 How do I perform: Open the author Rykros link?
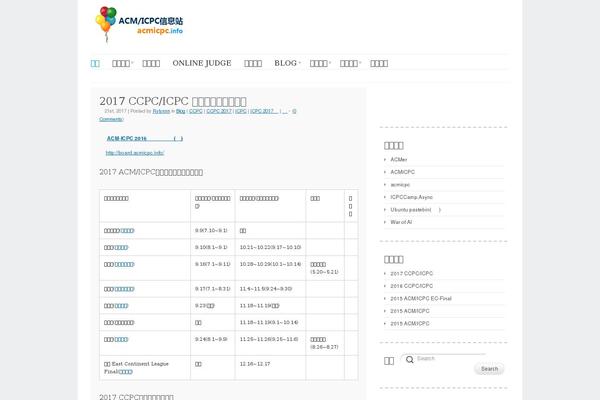[x=161, y=111]
